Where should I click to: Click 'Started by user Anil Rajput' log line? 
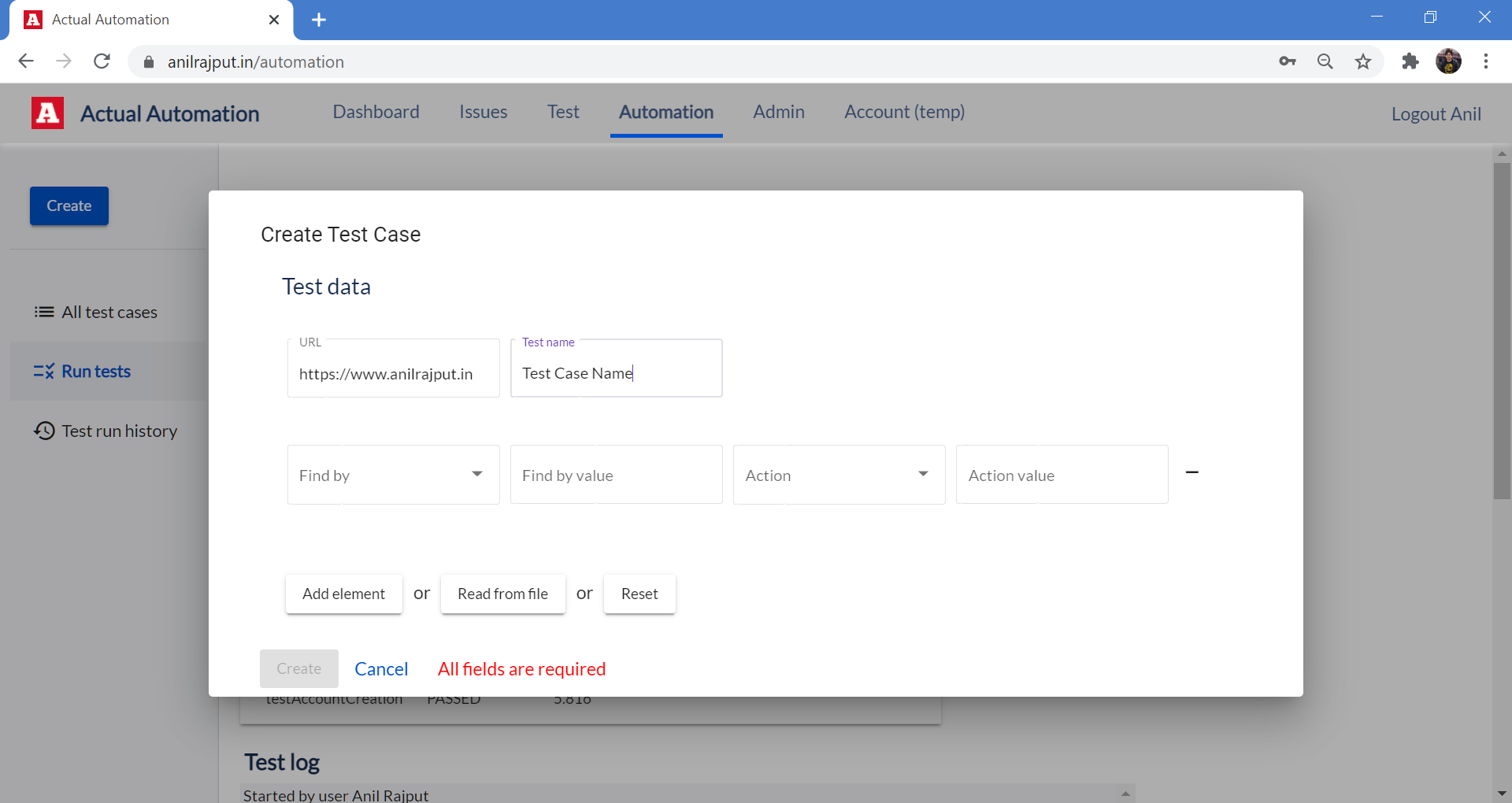point(336,795)
